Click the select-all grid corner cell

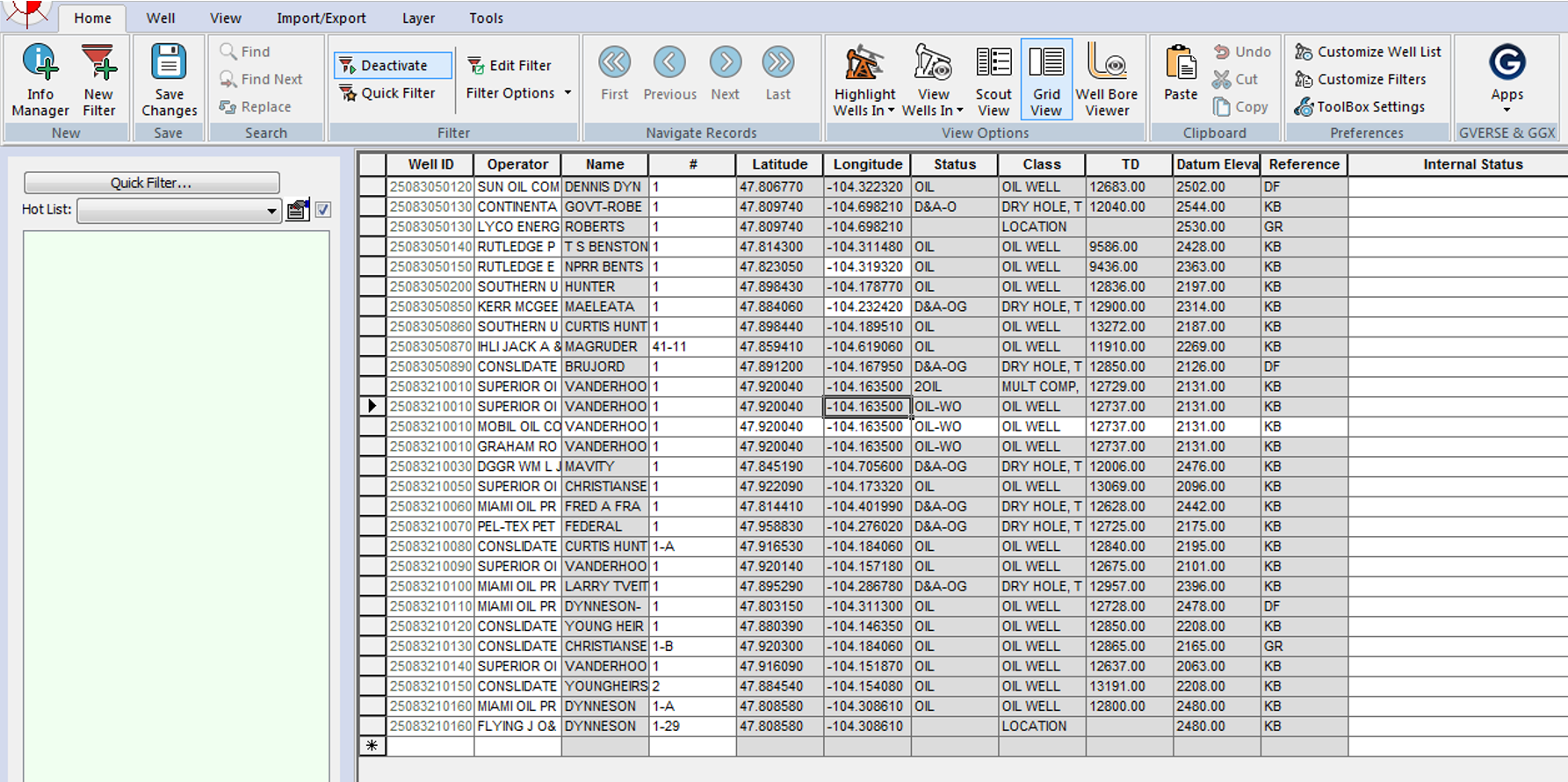pos(372,164)
